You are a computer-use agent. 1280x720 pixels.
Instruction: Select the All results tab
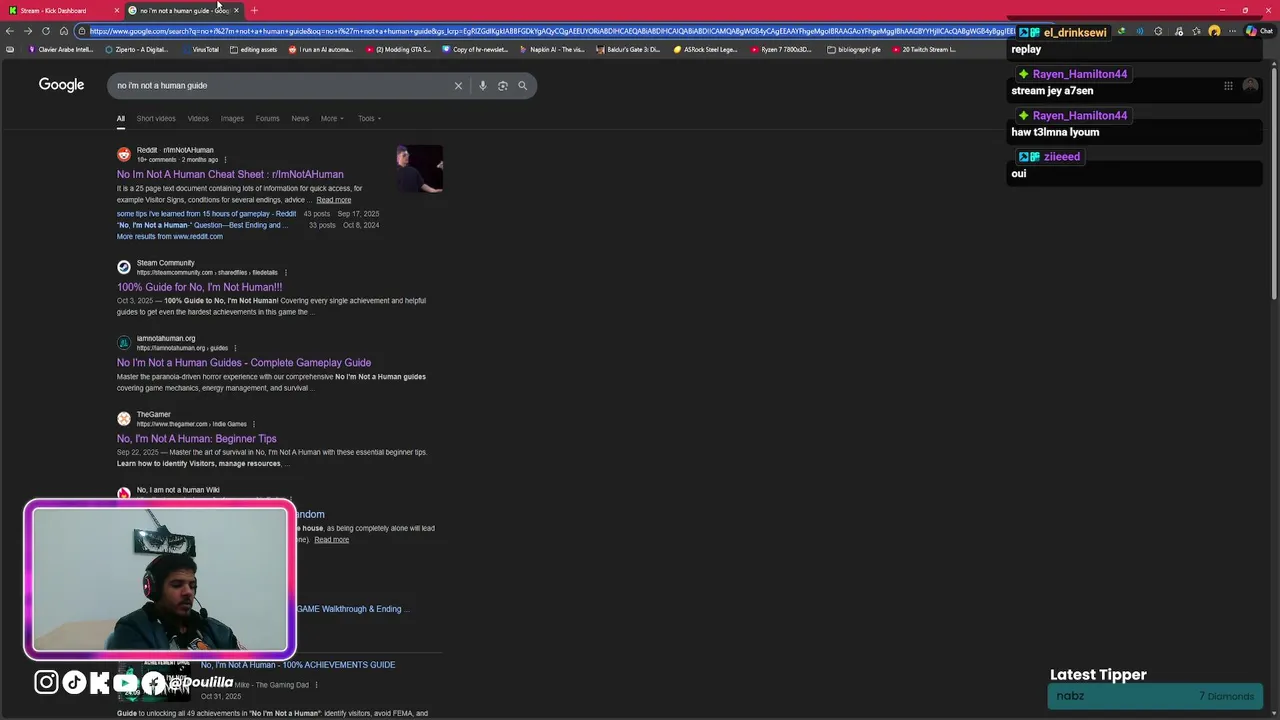[x=120, y=118]
